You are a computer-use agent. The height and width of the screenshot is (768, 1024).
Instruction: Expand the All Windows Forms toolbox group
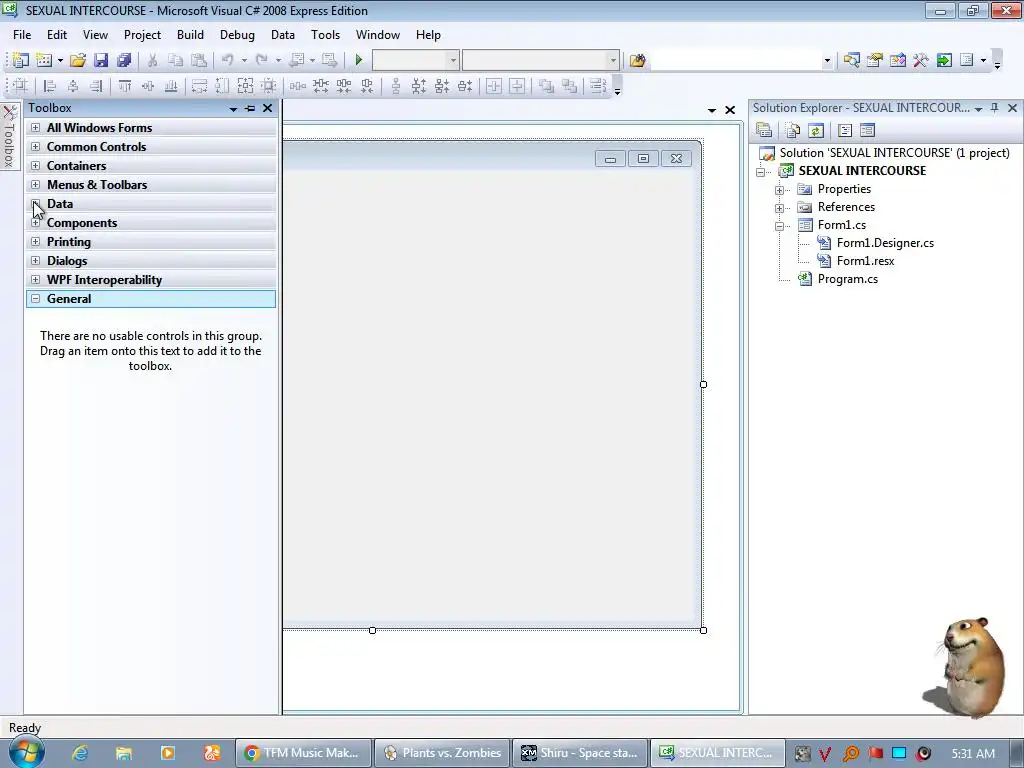(35, 127)
